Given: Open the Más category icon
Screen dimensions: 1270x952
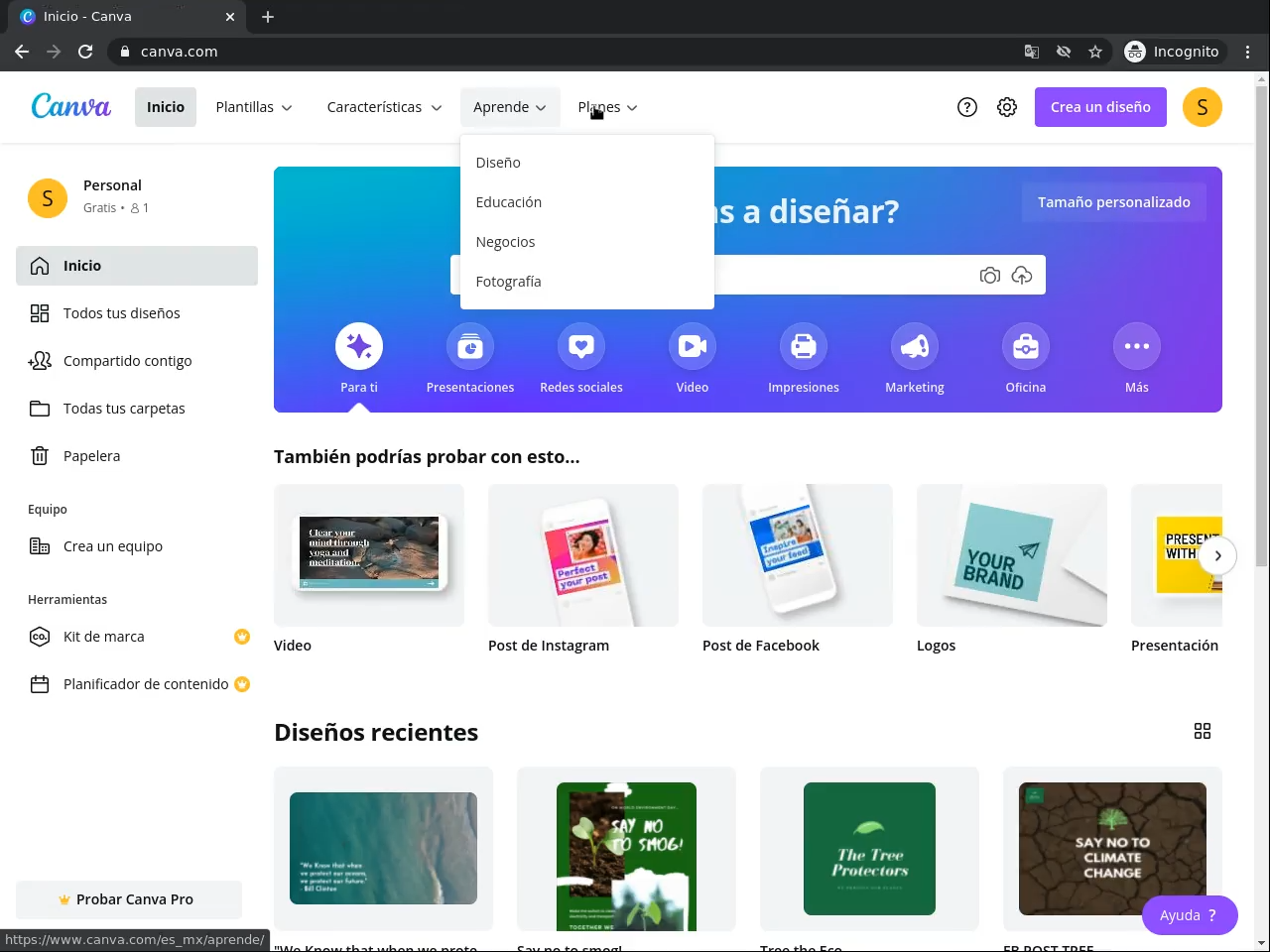Looking at the screenshot, I should click(1137, 346).
